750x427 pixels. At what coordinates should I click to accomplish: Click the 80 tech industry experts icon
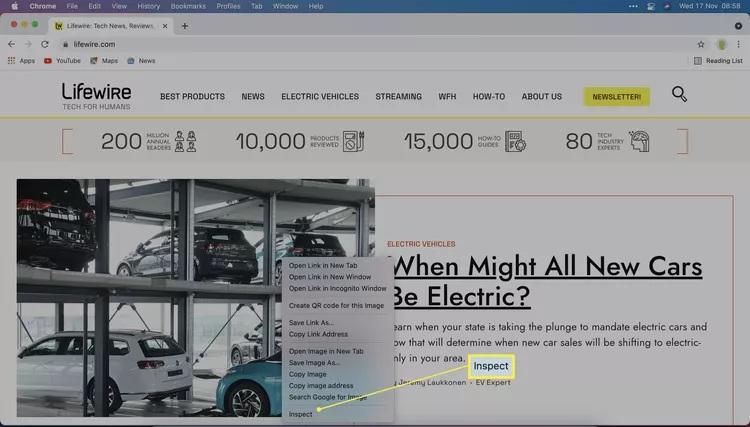pyautogui.click(x=639, y=142)
